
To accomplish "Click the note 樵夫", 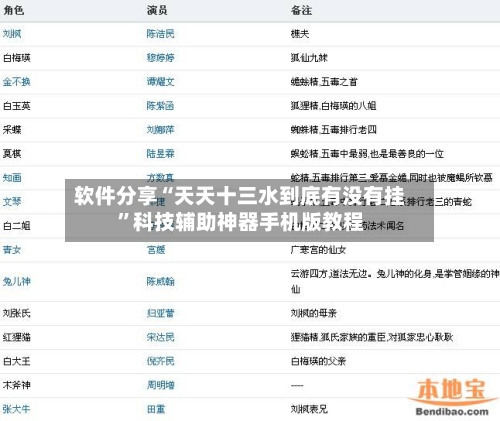I will pyautogui.click(x=300, y=34).
